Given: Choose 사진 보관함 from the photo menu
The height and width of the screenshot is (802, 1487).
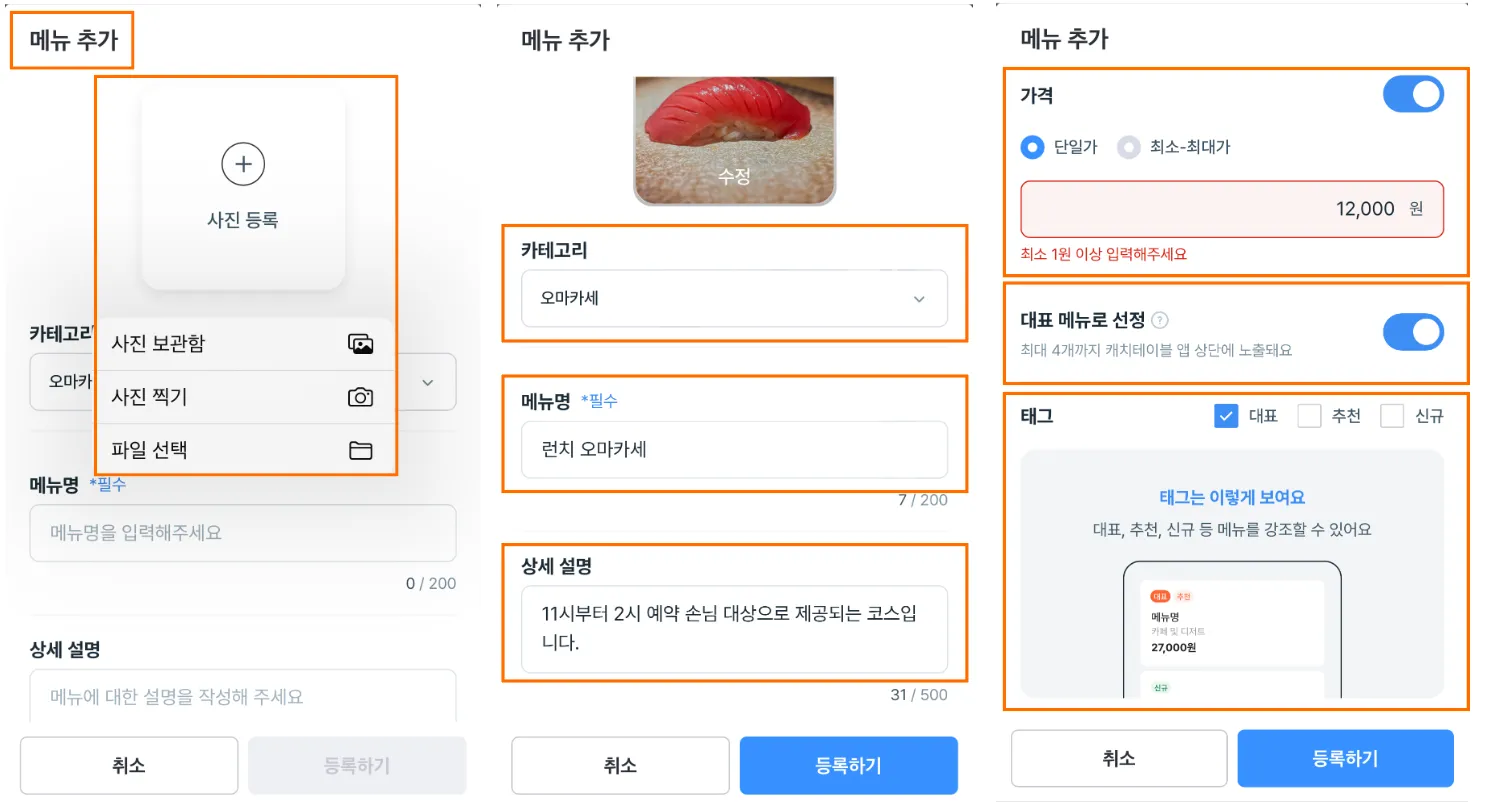Looking at the screenshot, I should click(x=160, y=344).
